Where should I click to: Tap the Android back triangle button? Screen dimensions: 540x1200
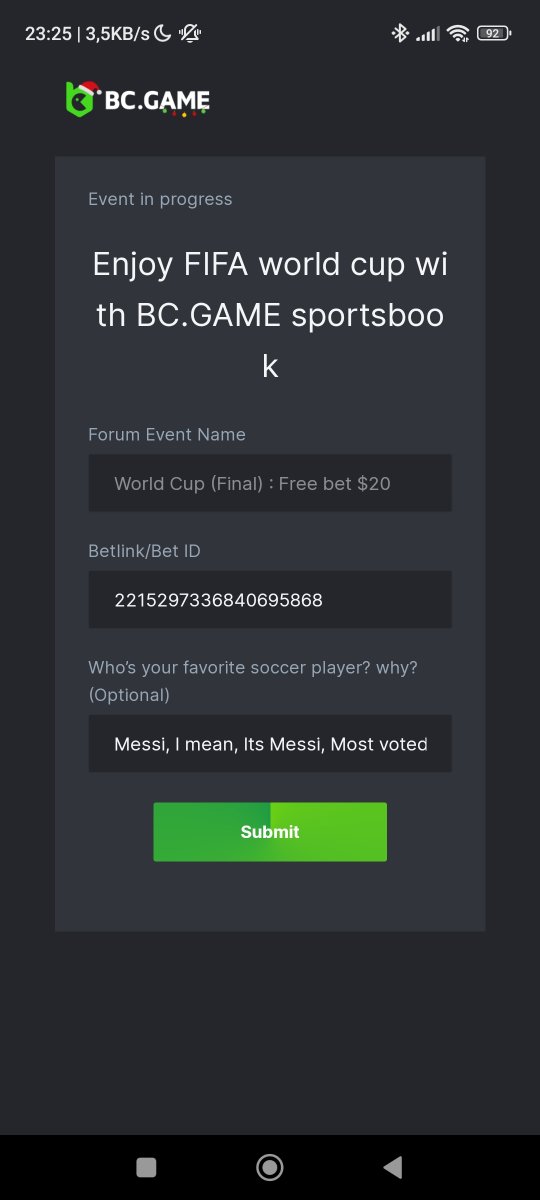pyautogui.click(x=393, y=1167)
